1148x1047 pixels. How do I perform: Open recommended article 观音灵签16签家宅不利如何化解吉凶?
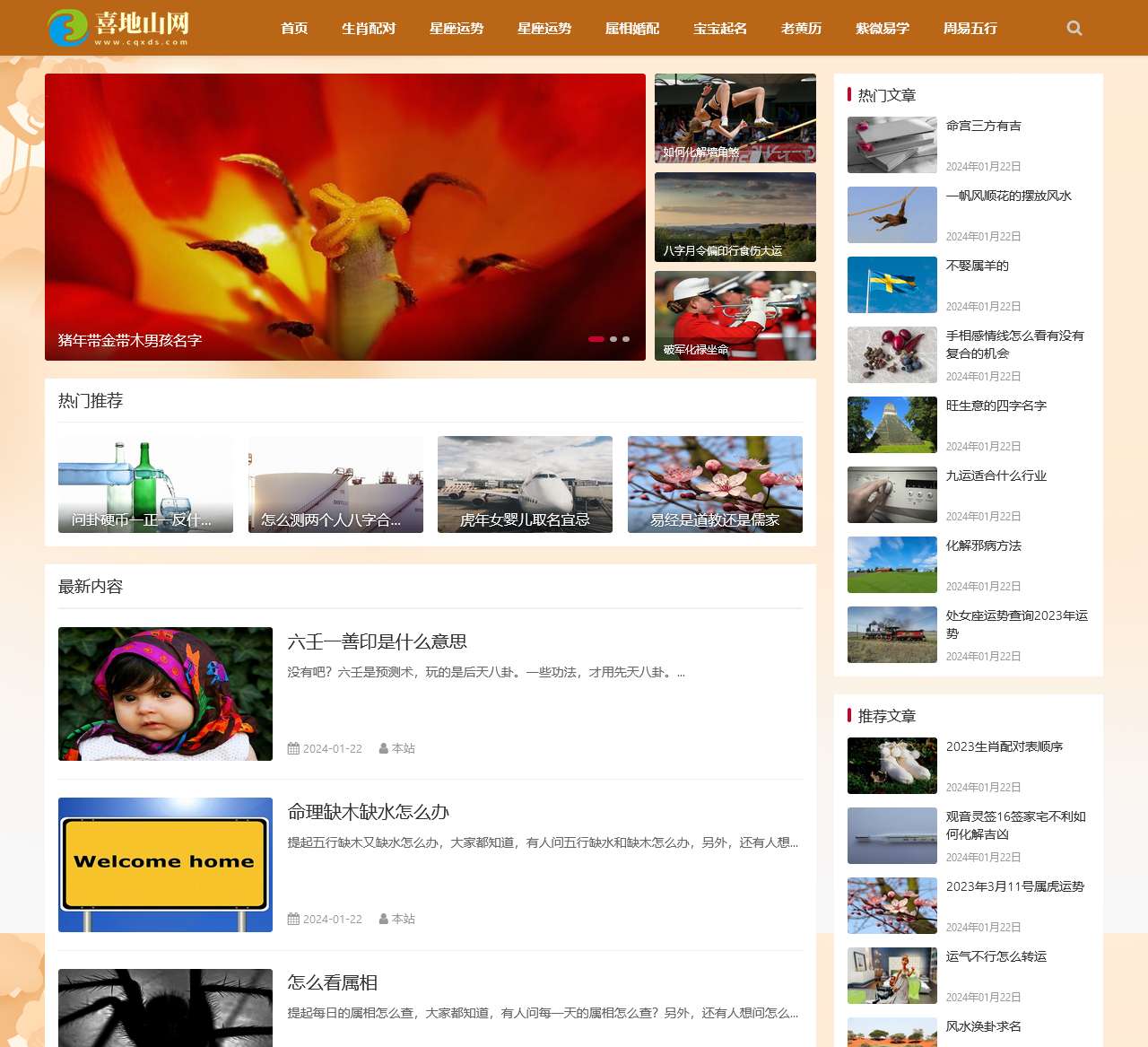tap(1016, 825)
